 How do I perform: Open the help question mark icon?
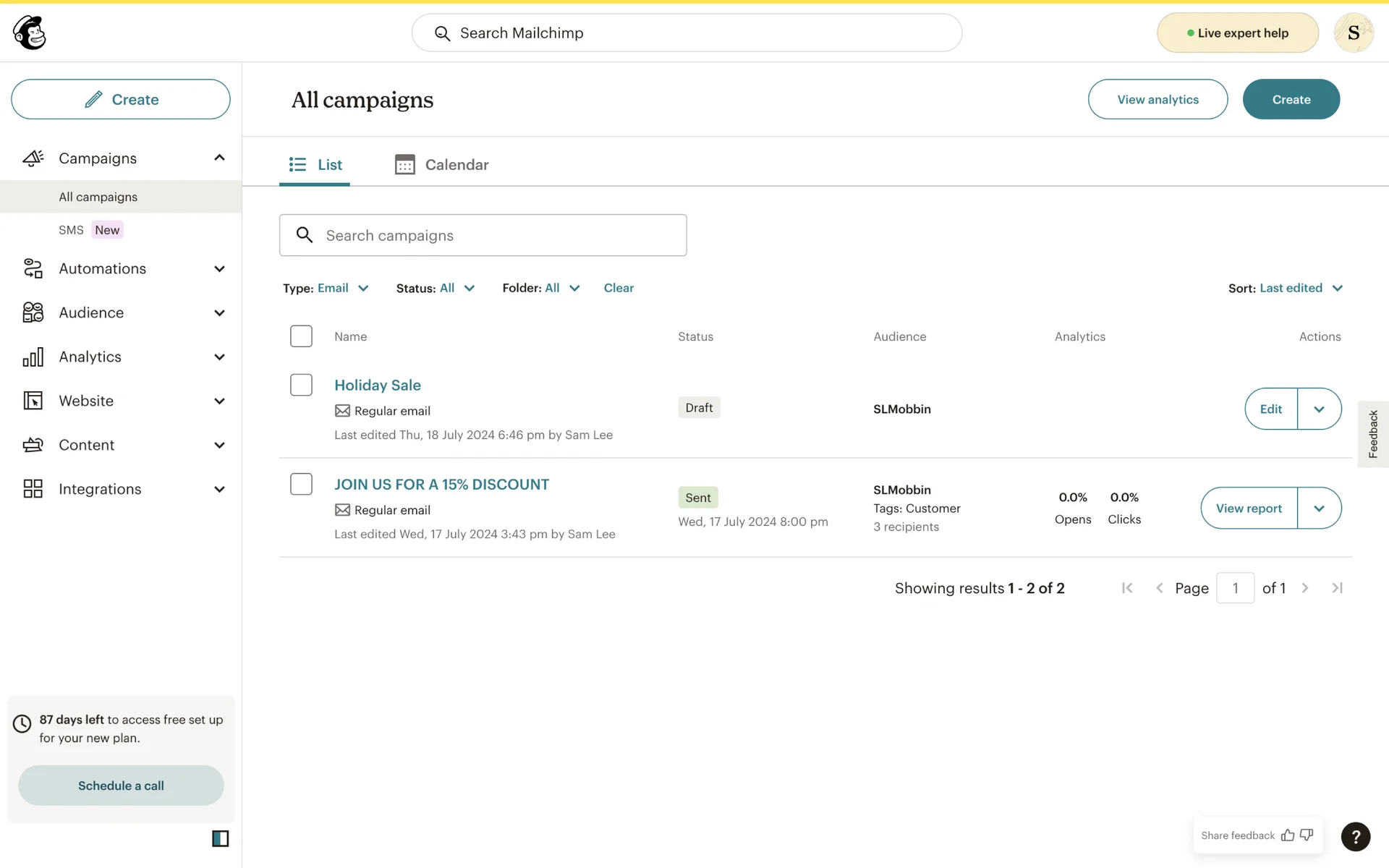pos(1355,837)
